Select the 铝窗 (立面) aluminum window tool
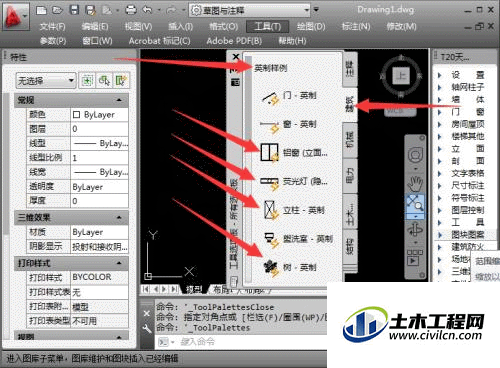The width and height of the screenshot is (500, 368). point(293,153)
